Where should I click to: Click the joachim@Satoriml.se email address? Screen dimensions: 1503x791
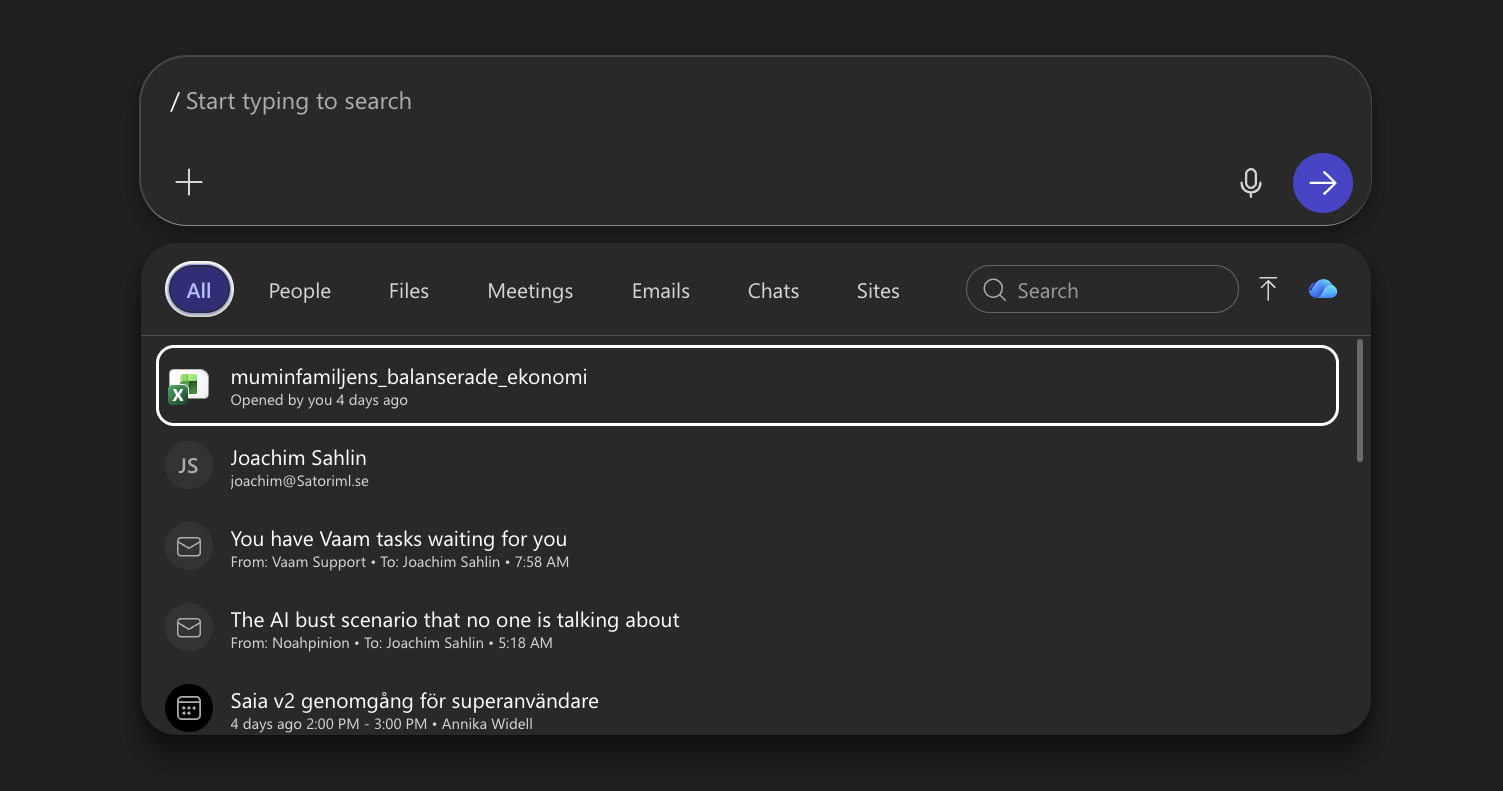pos(300,481)
